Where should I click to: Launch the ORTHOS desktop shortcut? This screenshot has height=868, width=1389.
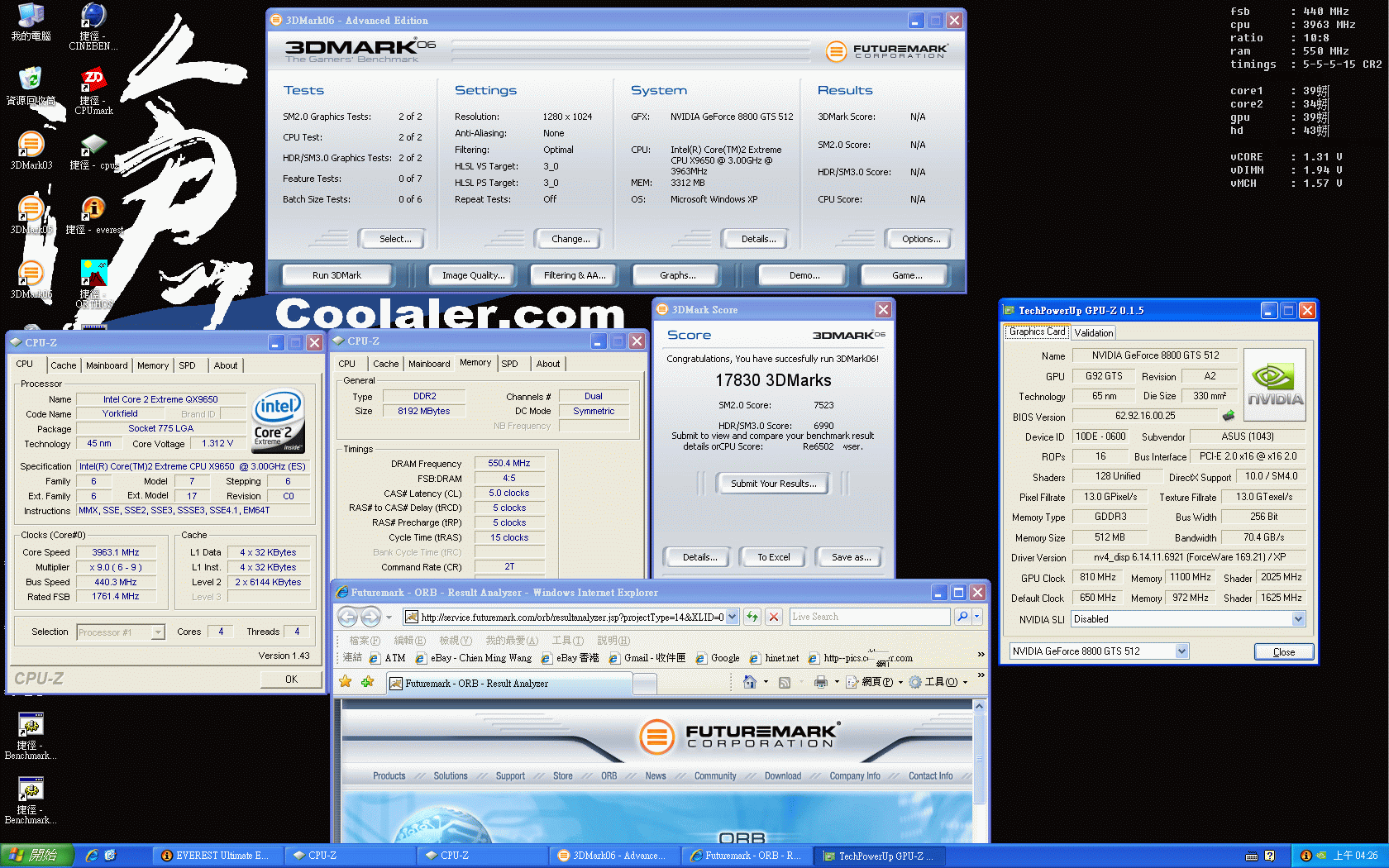click(93, 284)
